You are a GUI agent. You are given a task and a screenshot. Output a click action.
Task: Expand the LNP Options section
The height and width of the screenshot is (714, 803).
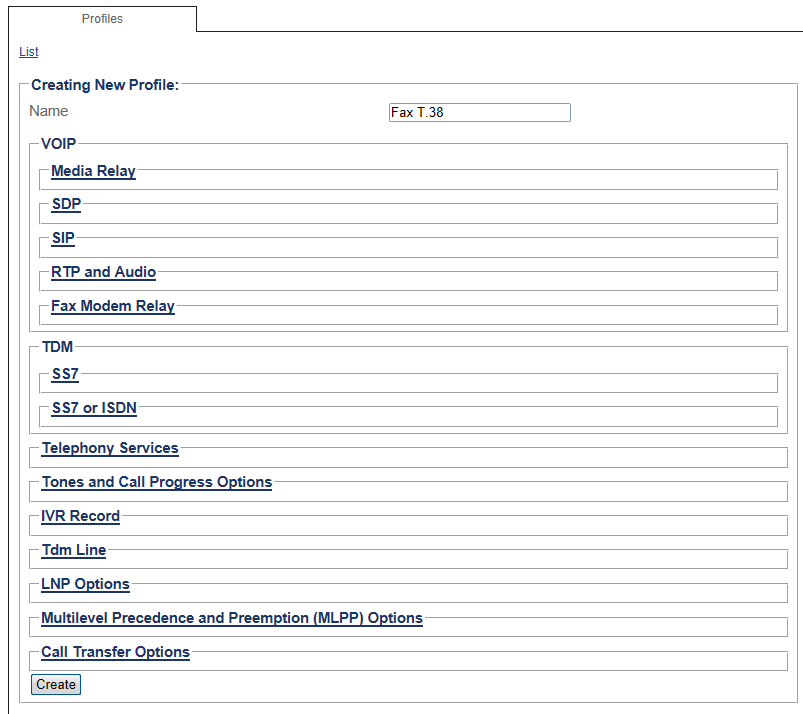(85, 584)
